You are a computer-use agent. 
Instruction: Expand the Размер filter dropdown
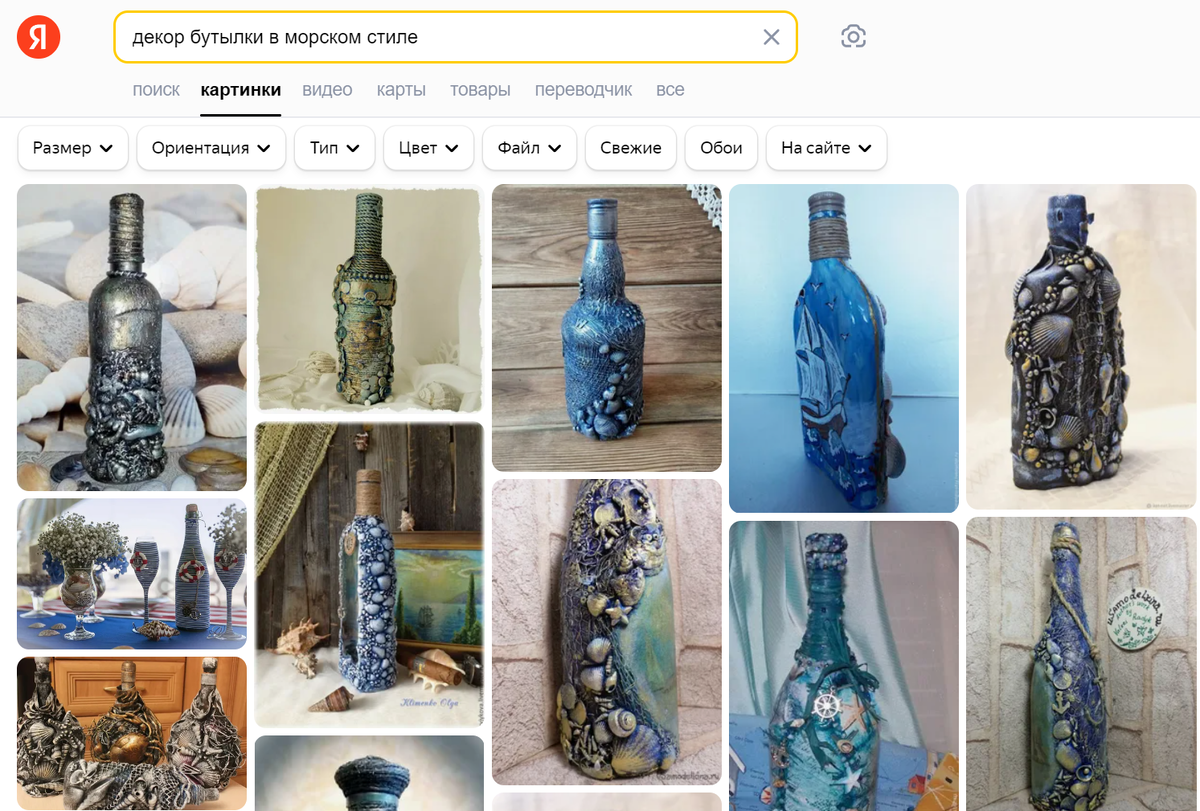[72, 147]
